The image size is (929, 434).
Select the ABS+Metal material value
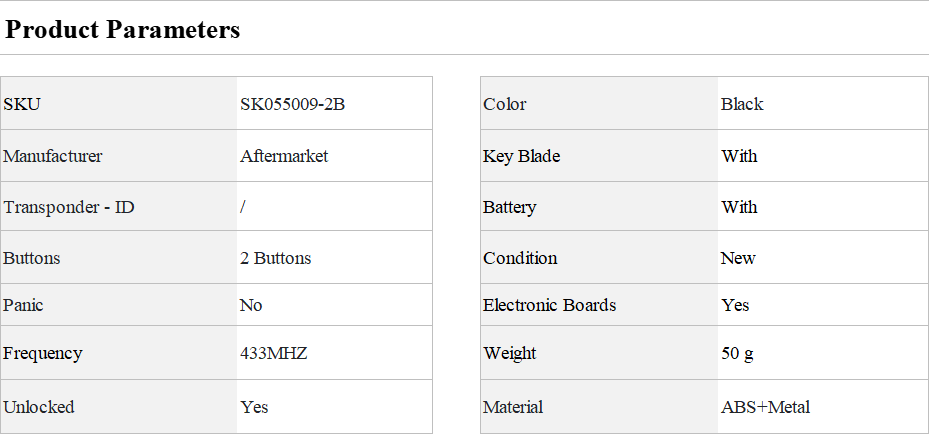pos(766,407)
